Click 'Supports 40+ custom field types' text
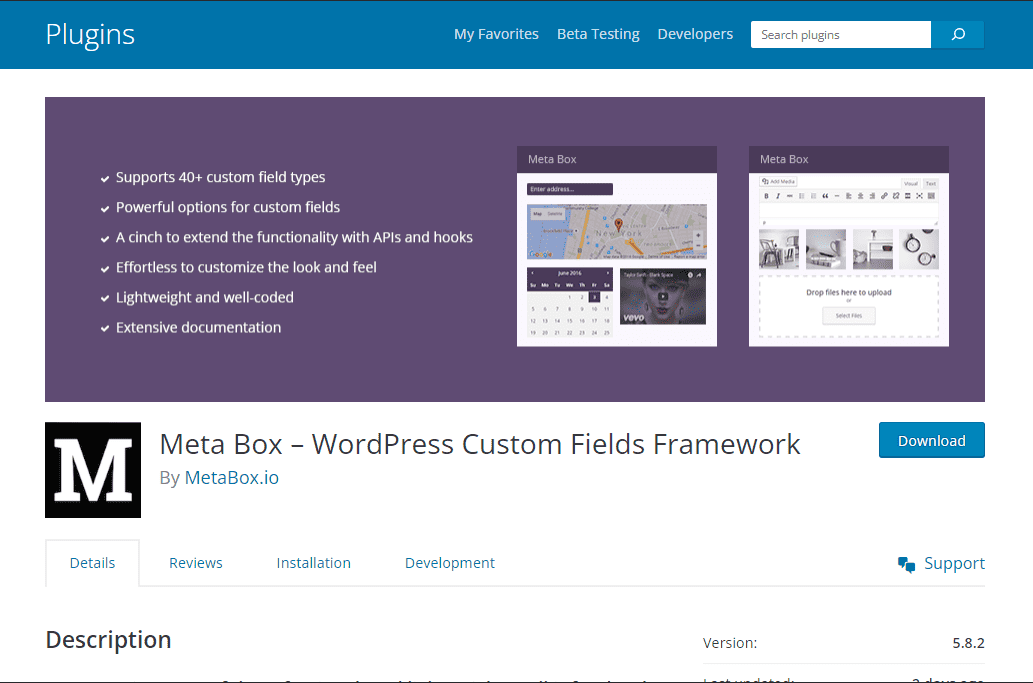1033x683 pixels. point(221,177)
